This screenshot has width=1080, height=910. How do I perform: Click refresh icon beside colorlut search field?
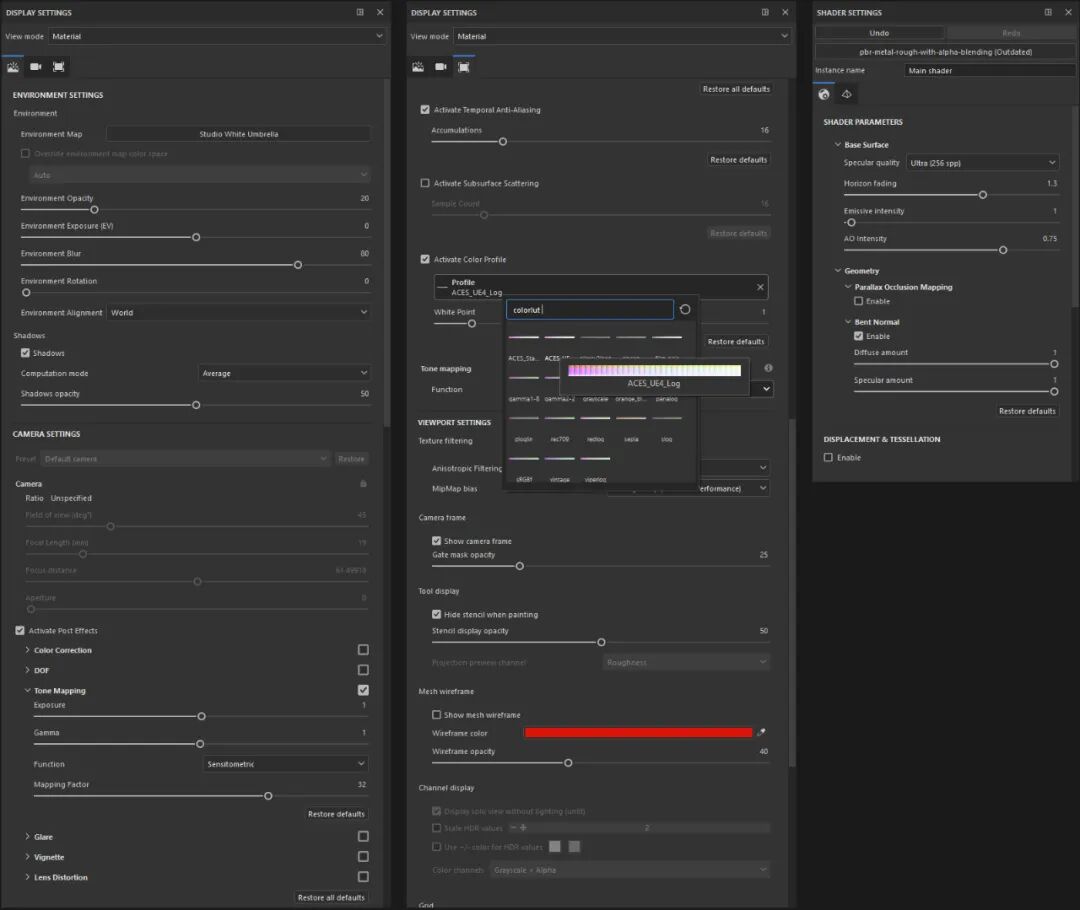(x=685, y=309)
